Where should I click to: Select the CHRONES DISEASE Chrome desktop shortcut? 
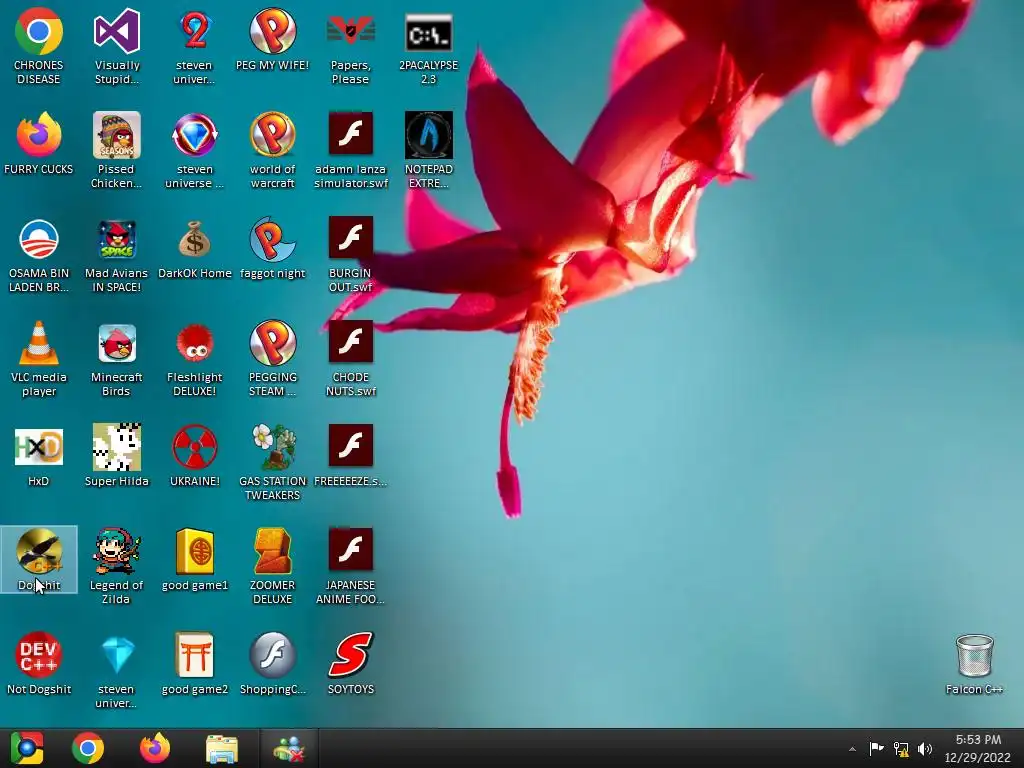(39, 46)
